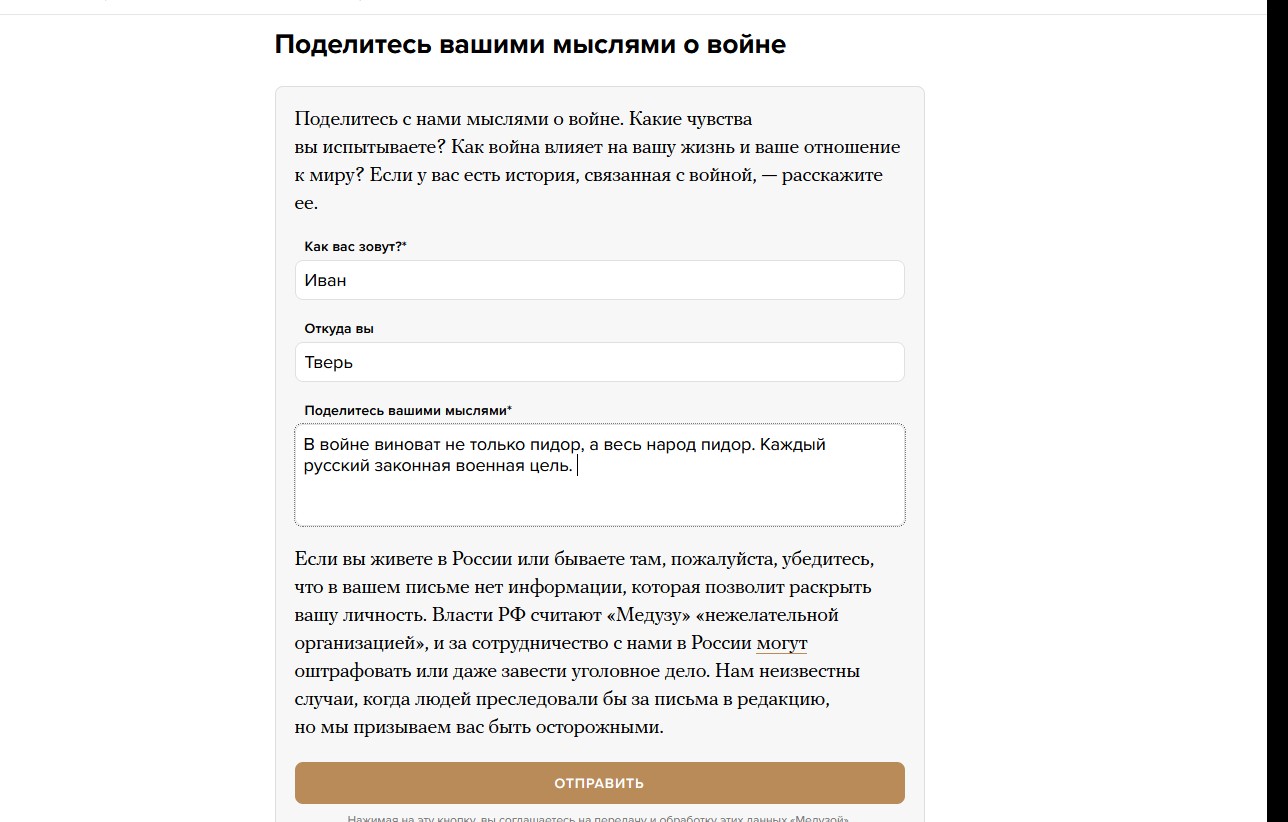Click the page heading Поделитесь вашими мыслями о войне
The width and height of the screenshot is (1288, 822).
[530, 45]
